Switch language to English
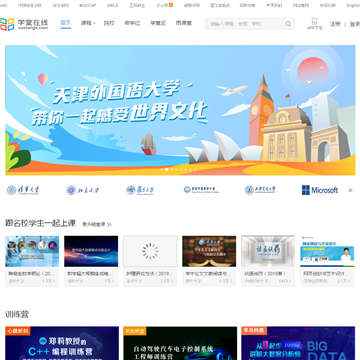Viewport: 360px width, 360px height. [353, 5]
